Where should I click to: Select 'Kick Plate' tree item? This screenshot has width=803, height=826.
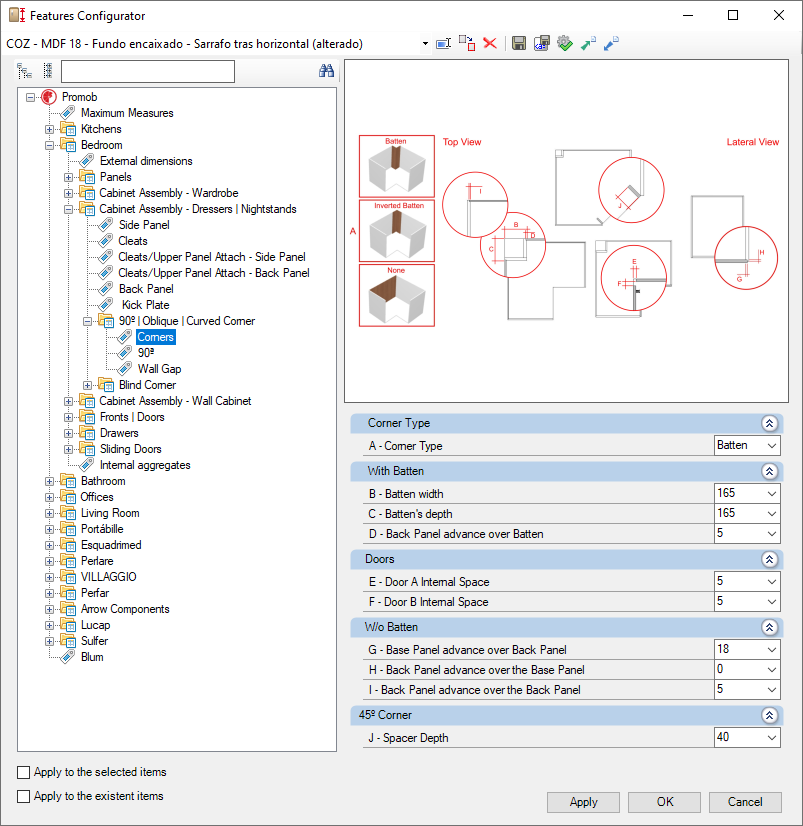coord(145,305)
